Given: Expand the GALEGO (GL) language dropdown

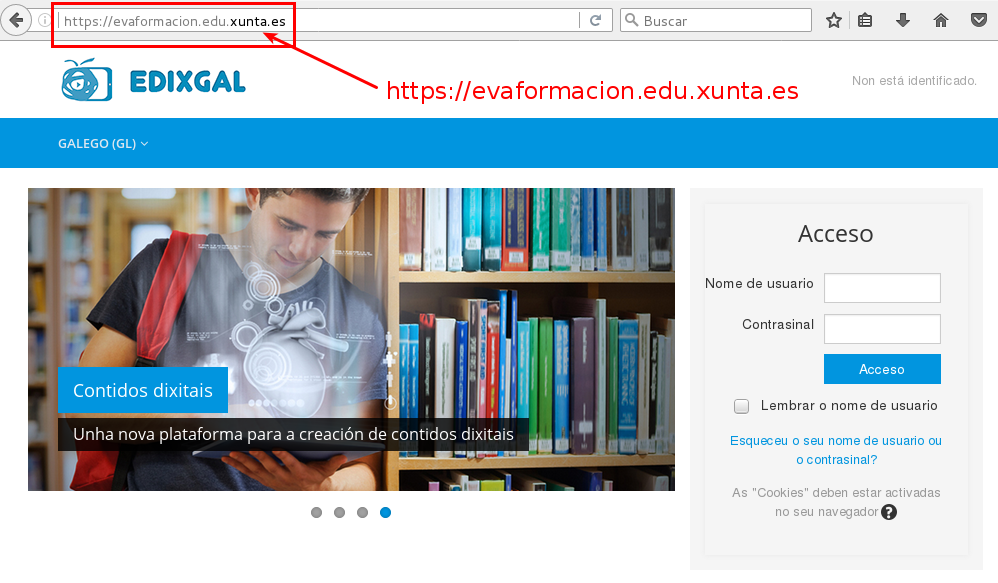Looking at the screenshot, I should pyautogui.click(x=103, y=143).
